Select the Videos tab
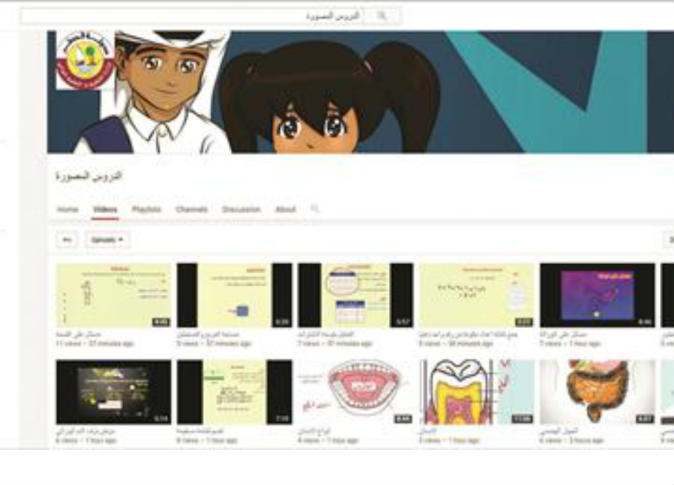 point(105,210)
